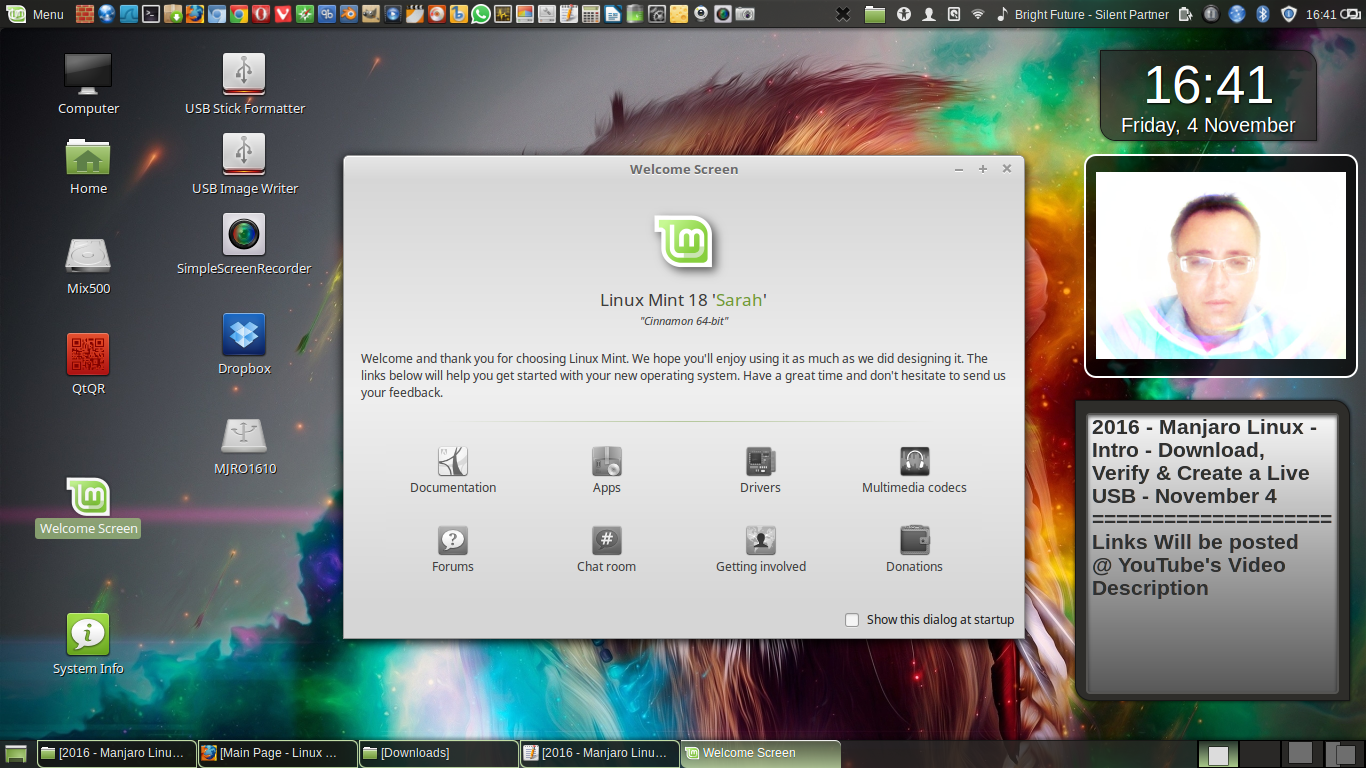Viewport: 1366px width, 768px height.
Task: Launch Firefox from the top panel
Action: click(x=195, y=14)
